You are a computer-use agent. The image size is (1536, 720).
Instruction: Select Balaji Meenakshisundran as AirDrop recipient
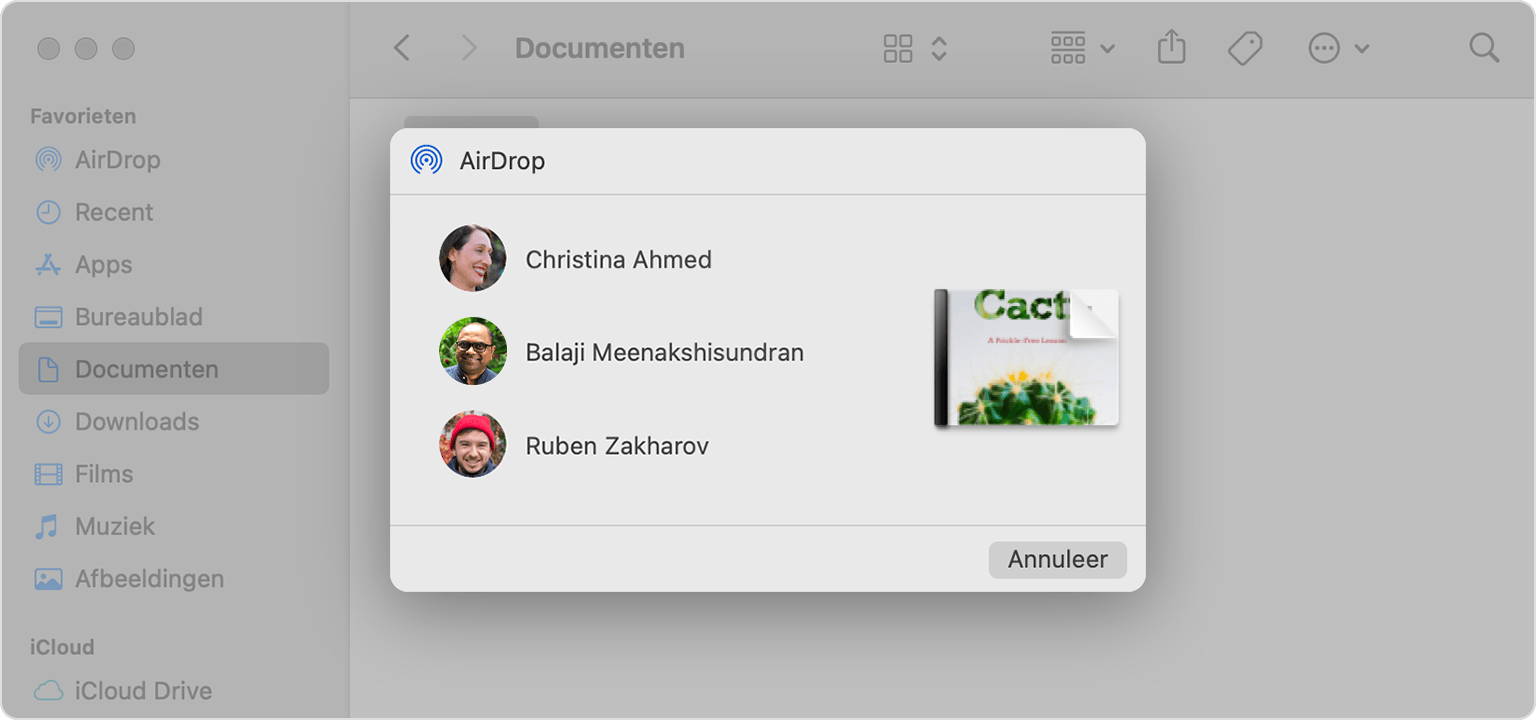[664, 351]
